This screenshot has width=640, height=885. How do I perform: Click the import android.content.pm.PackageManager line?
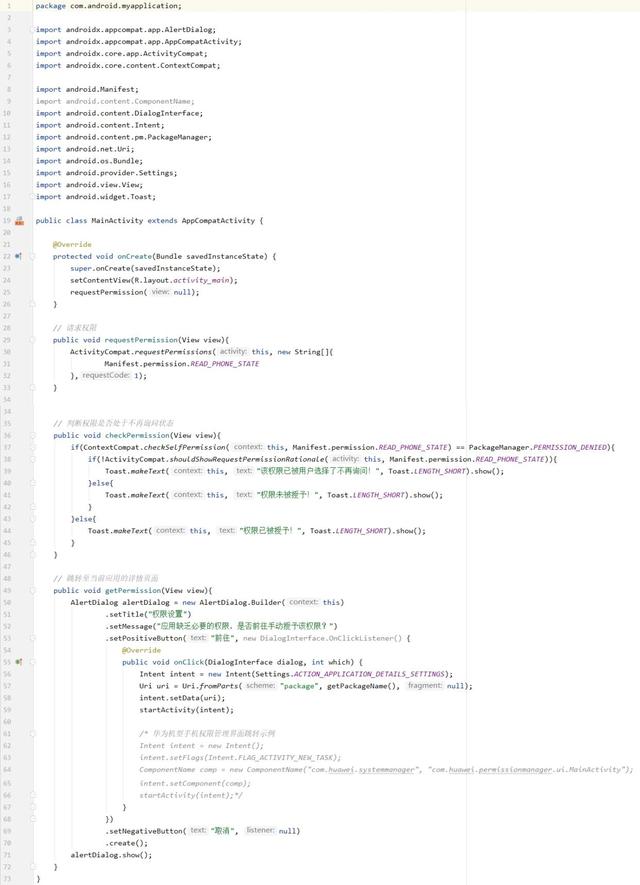(124, 137)
